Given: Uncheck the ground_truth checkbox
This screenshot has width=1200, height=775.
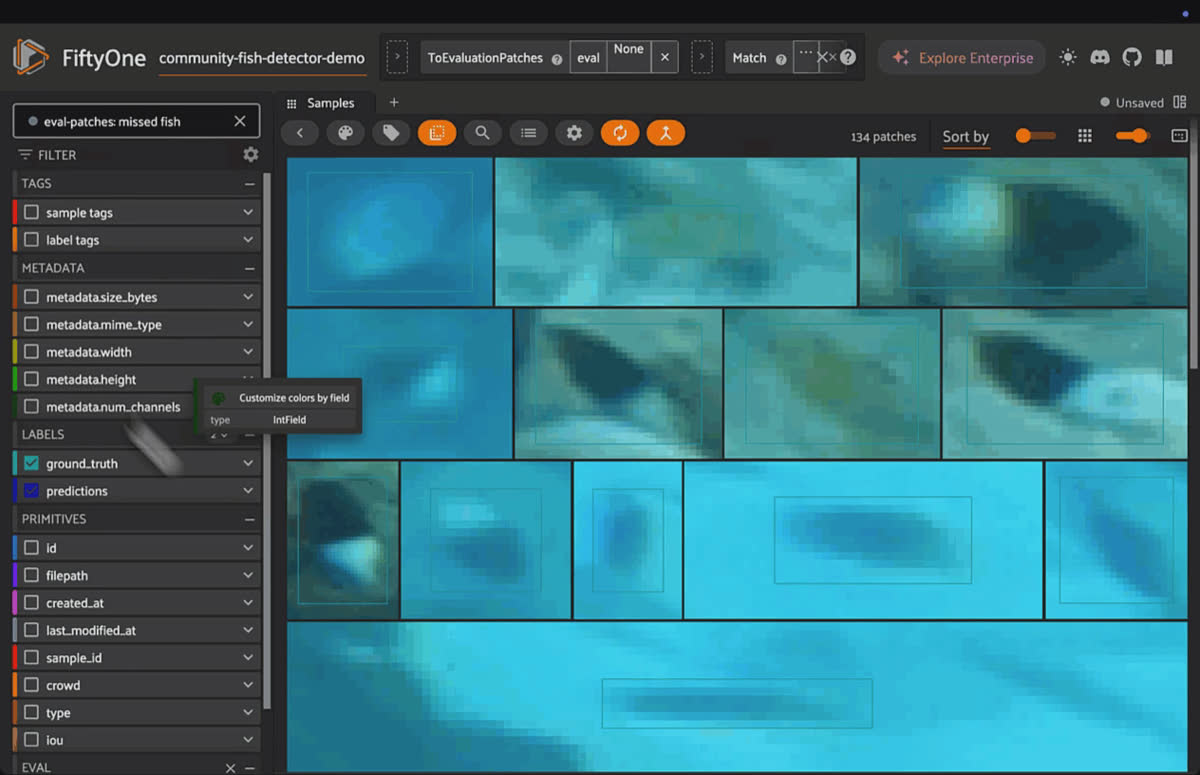Looking at the screenshot, I should tap(31, 463).
